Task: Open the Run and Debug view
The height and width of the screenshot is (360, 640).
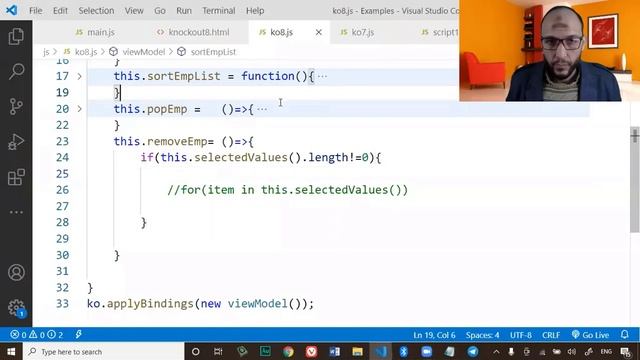Action: point(16,142)
